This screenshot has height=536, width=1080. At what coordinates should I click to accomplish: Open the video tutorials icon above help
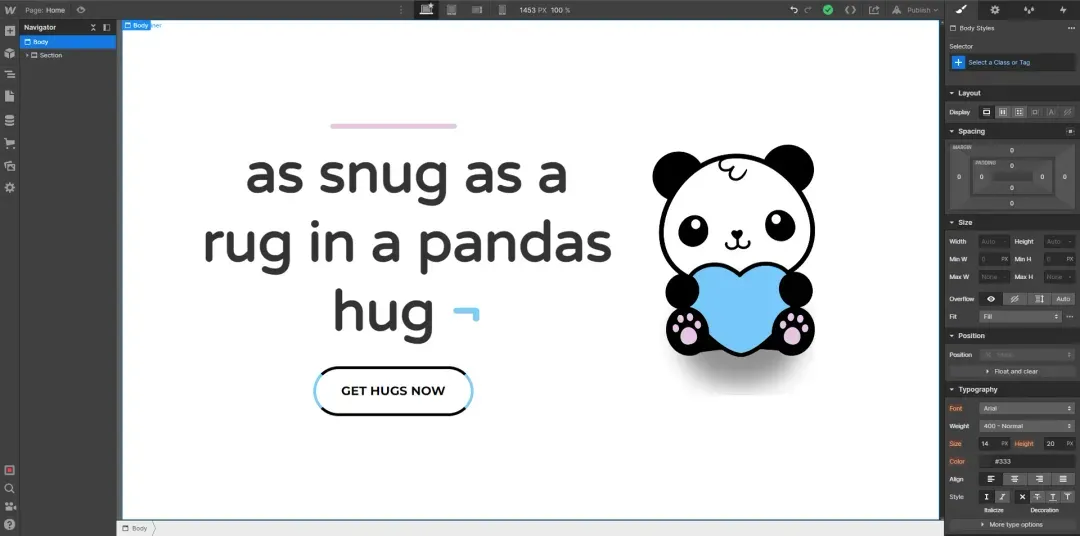[x=10, y=506]
